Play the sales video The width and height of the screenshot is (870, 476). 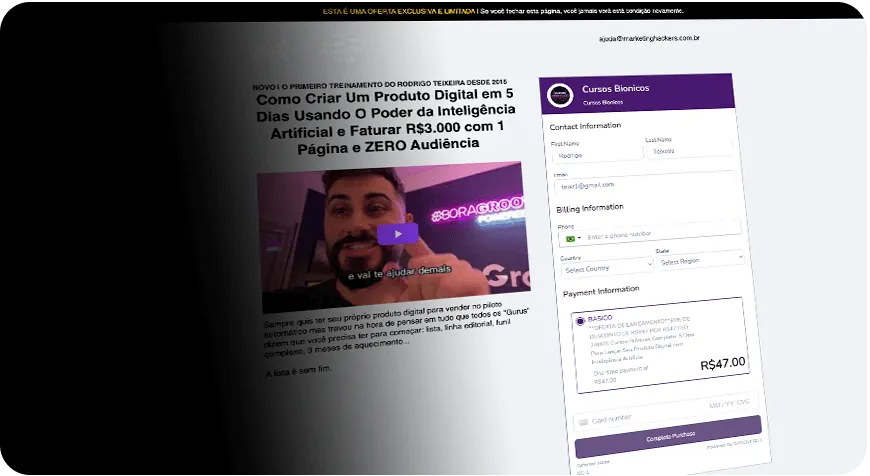point(398,234)
